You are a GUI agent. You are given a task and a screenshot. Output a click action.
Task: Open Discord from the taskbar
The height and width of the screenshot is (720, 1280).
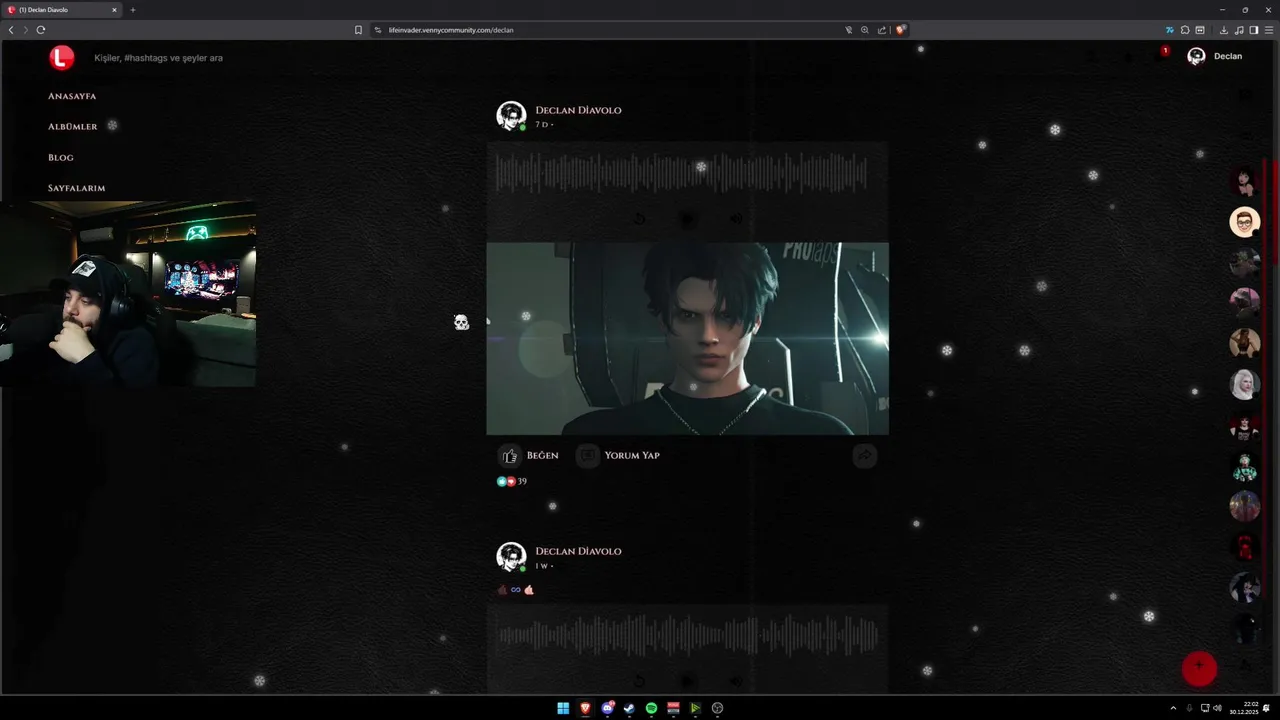coord(607,708)
